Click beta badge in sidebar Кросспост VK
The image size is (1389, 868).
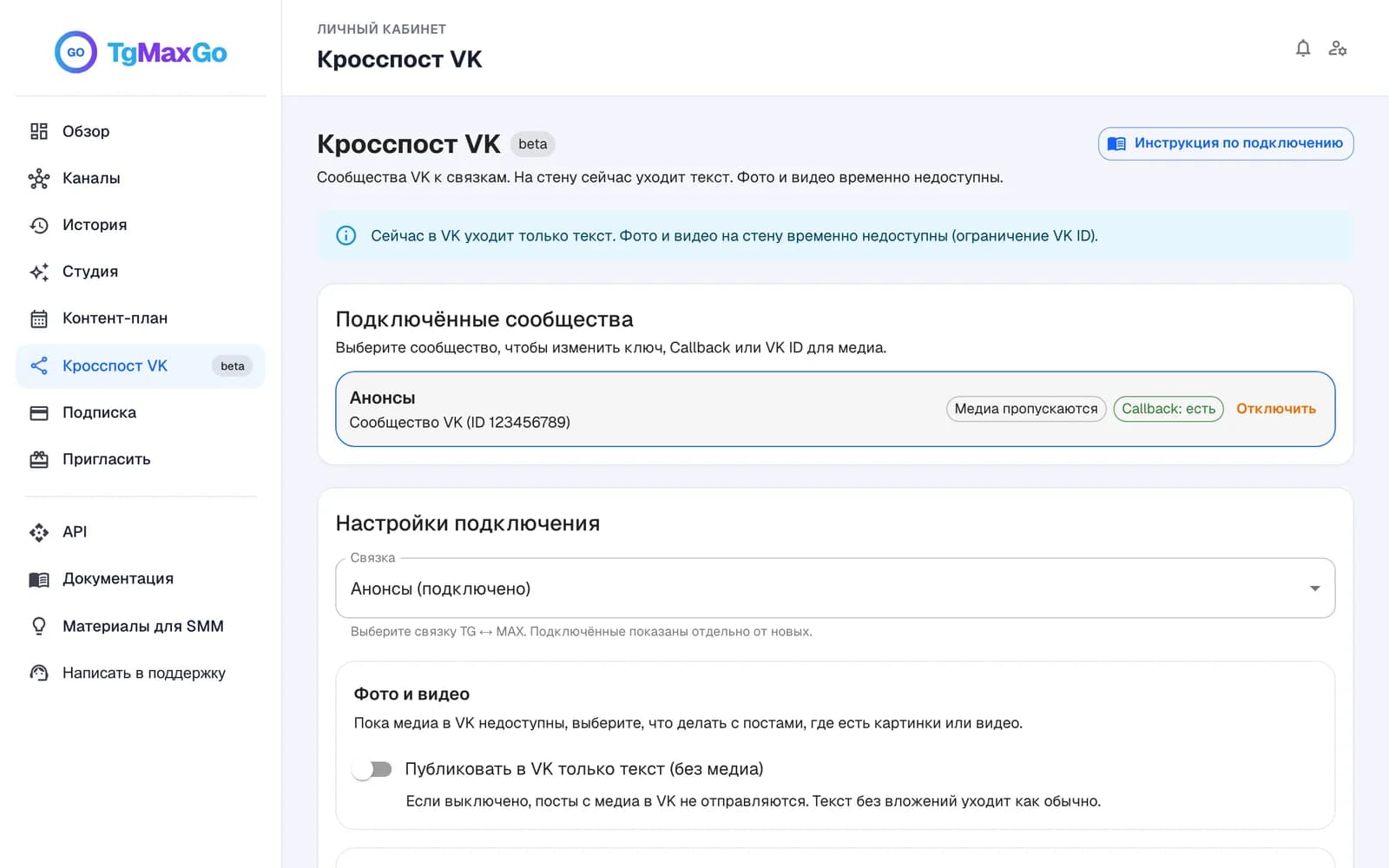232,366
